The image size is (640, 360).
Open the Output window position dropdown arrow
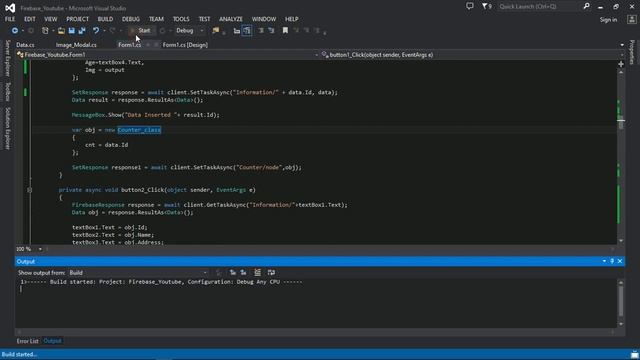[x=604, y=261]
